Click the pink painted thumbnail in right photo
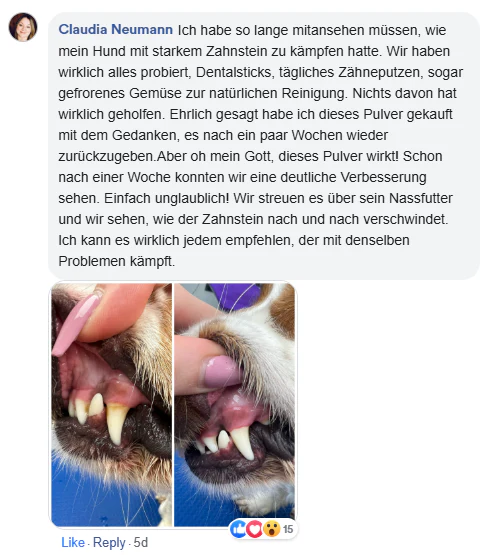 coord(220,371)
